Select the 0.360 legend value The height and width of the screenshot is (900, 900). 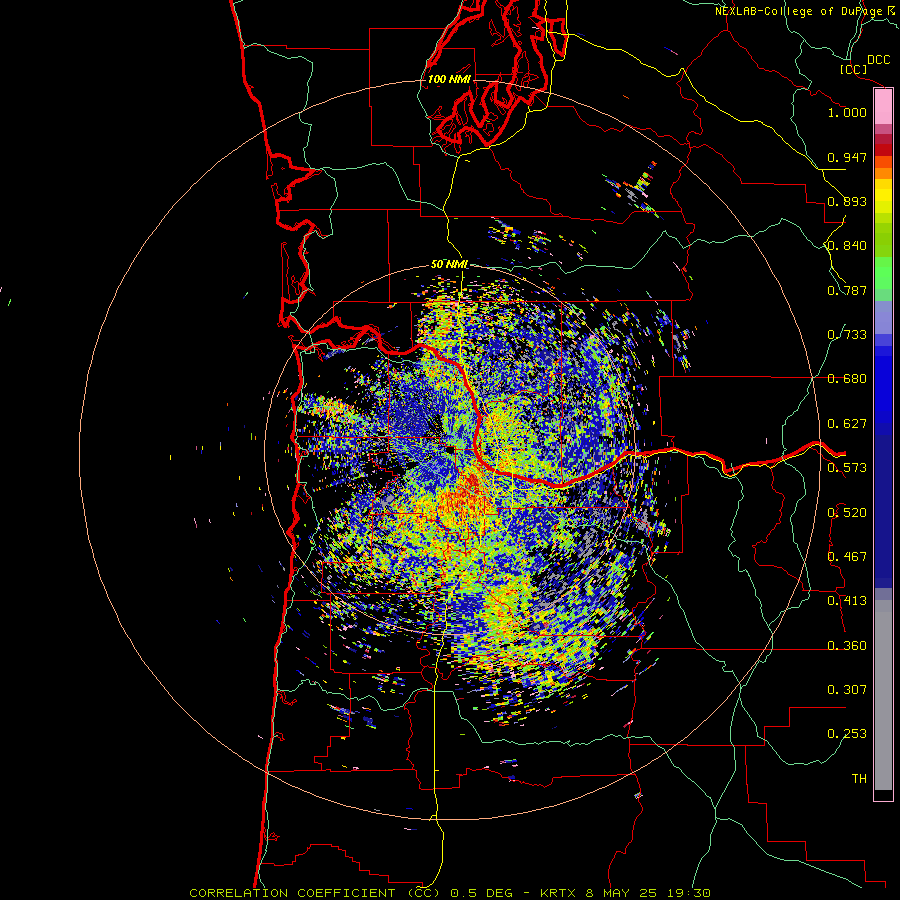click(847, 645)
